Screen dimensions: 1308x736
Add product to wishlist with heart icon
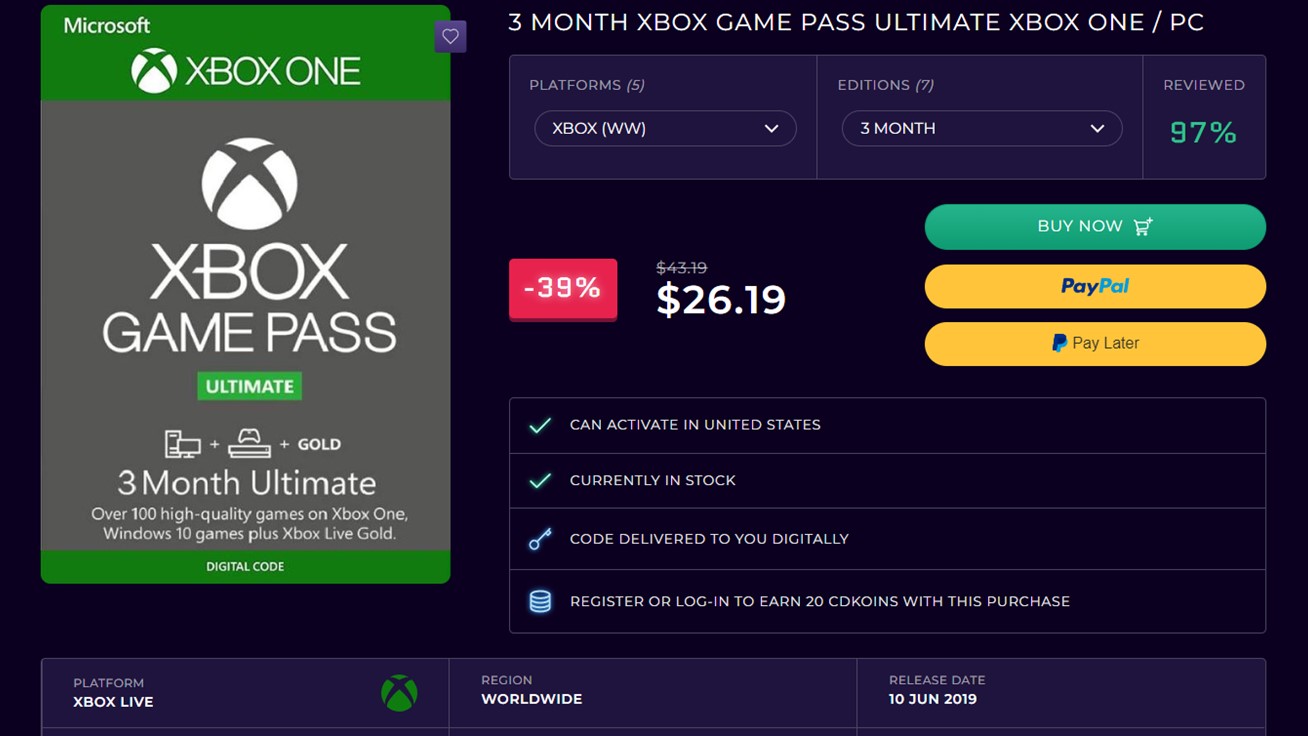coord(450,37)
